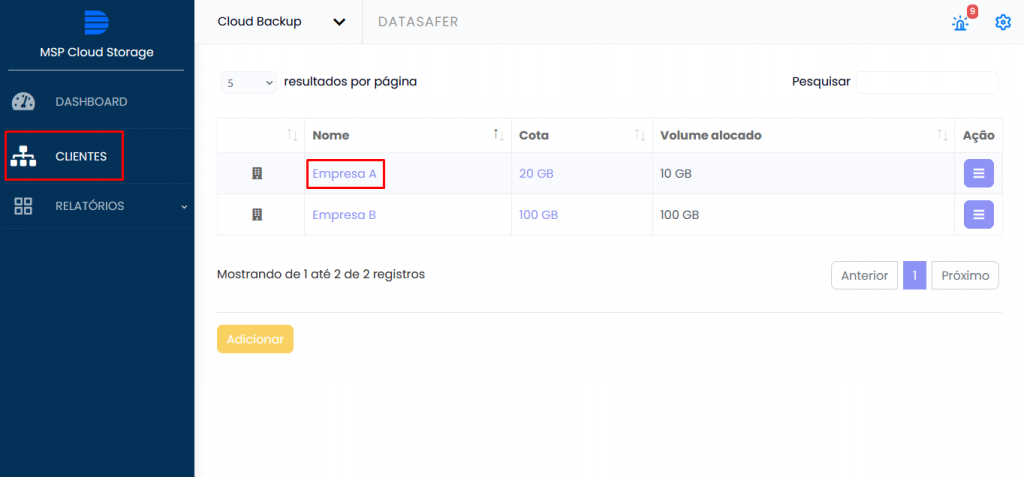
Task: Click the MSP Cloud Storage logo icon
Action: 96,22
